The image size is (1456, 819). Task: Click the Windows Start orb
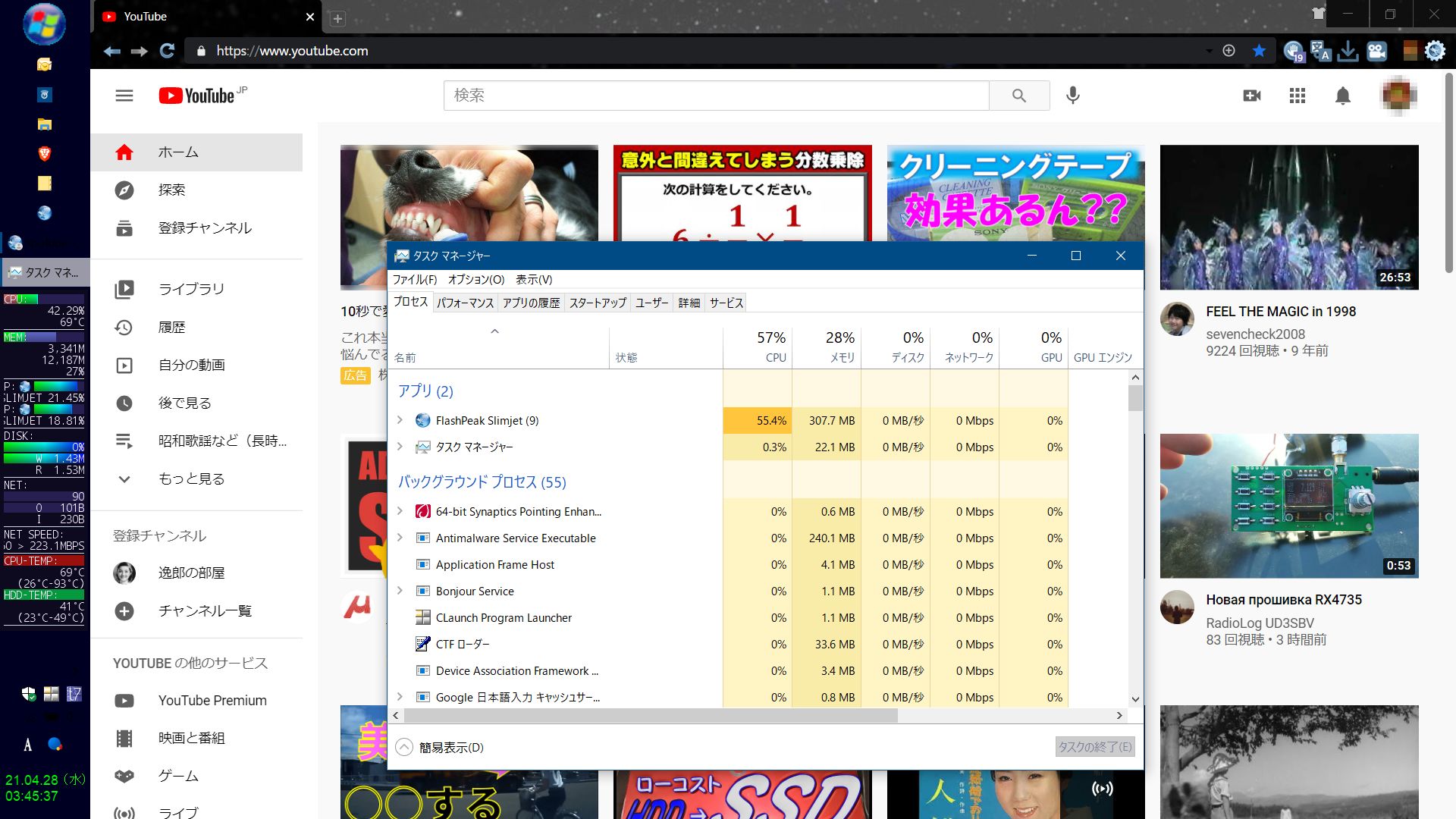click(45, 24)
